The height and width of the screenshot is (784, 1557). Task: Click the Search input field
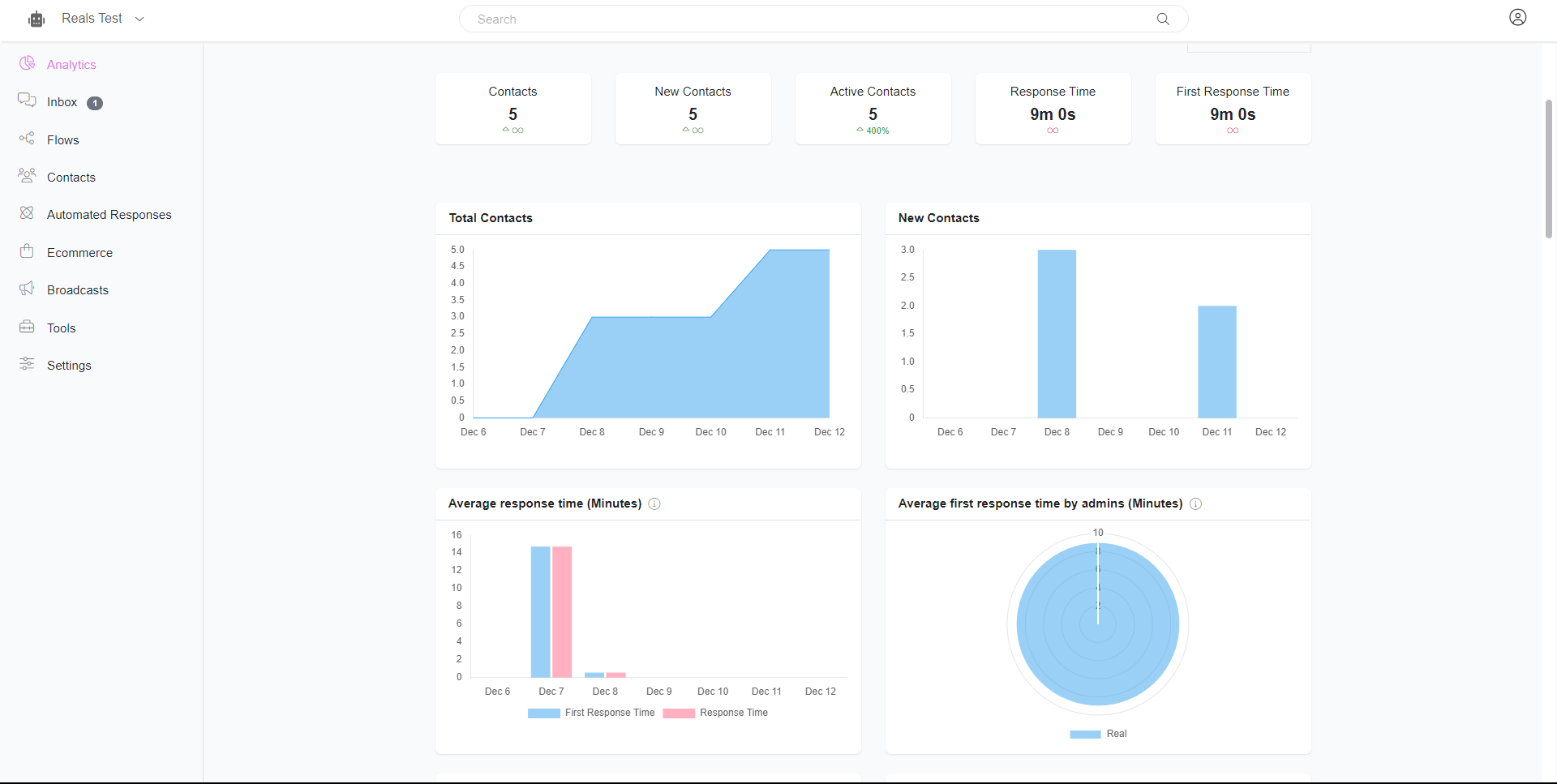pyautogui.click(x=823, y=19)
